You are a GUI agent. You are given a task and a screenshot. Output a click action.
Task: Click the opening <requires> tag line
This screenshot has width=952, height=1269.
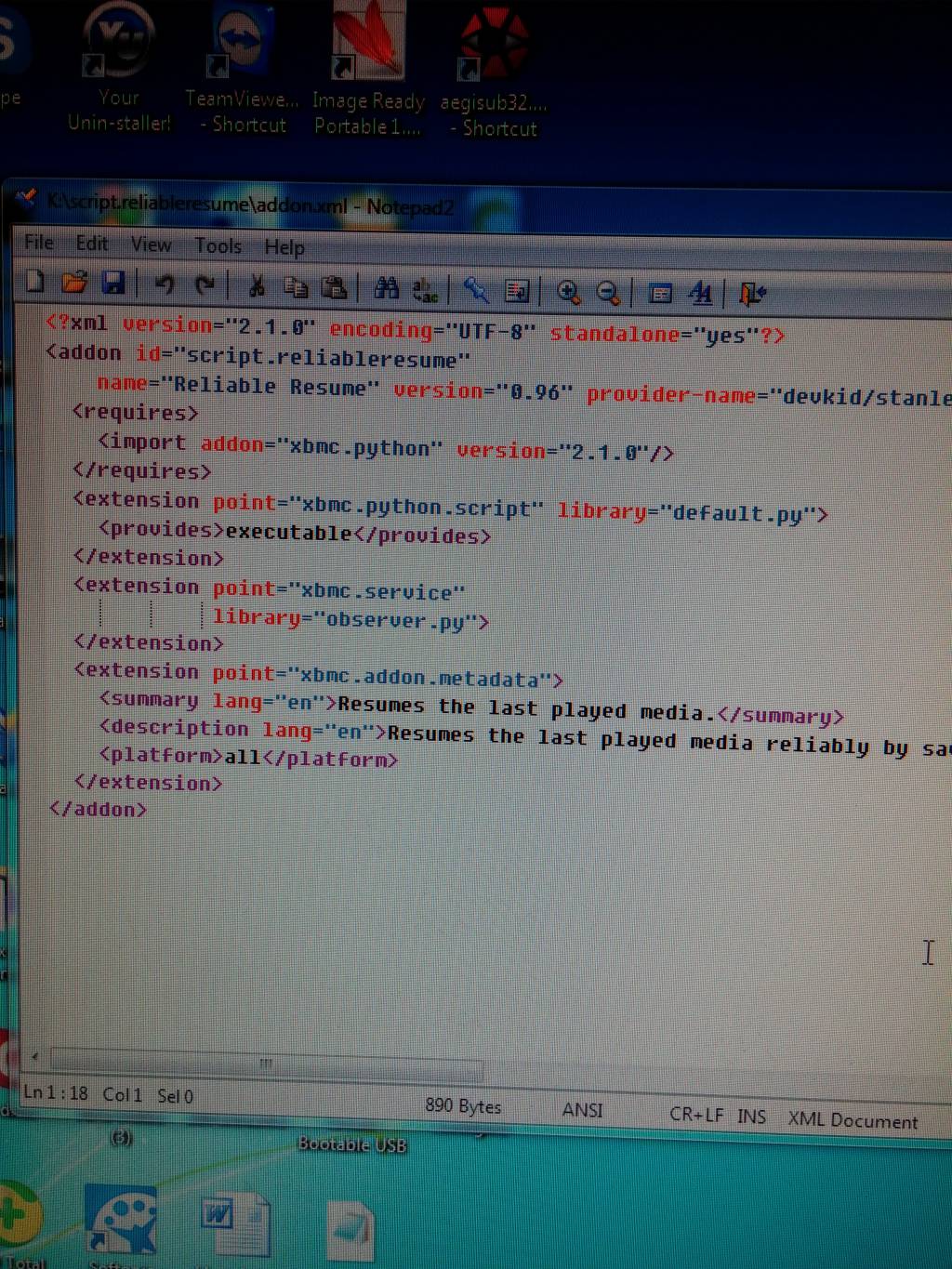pyautogui.click(x=135, y=412)
